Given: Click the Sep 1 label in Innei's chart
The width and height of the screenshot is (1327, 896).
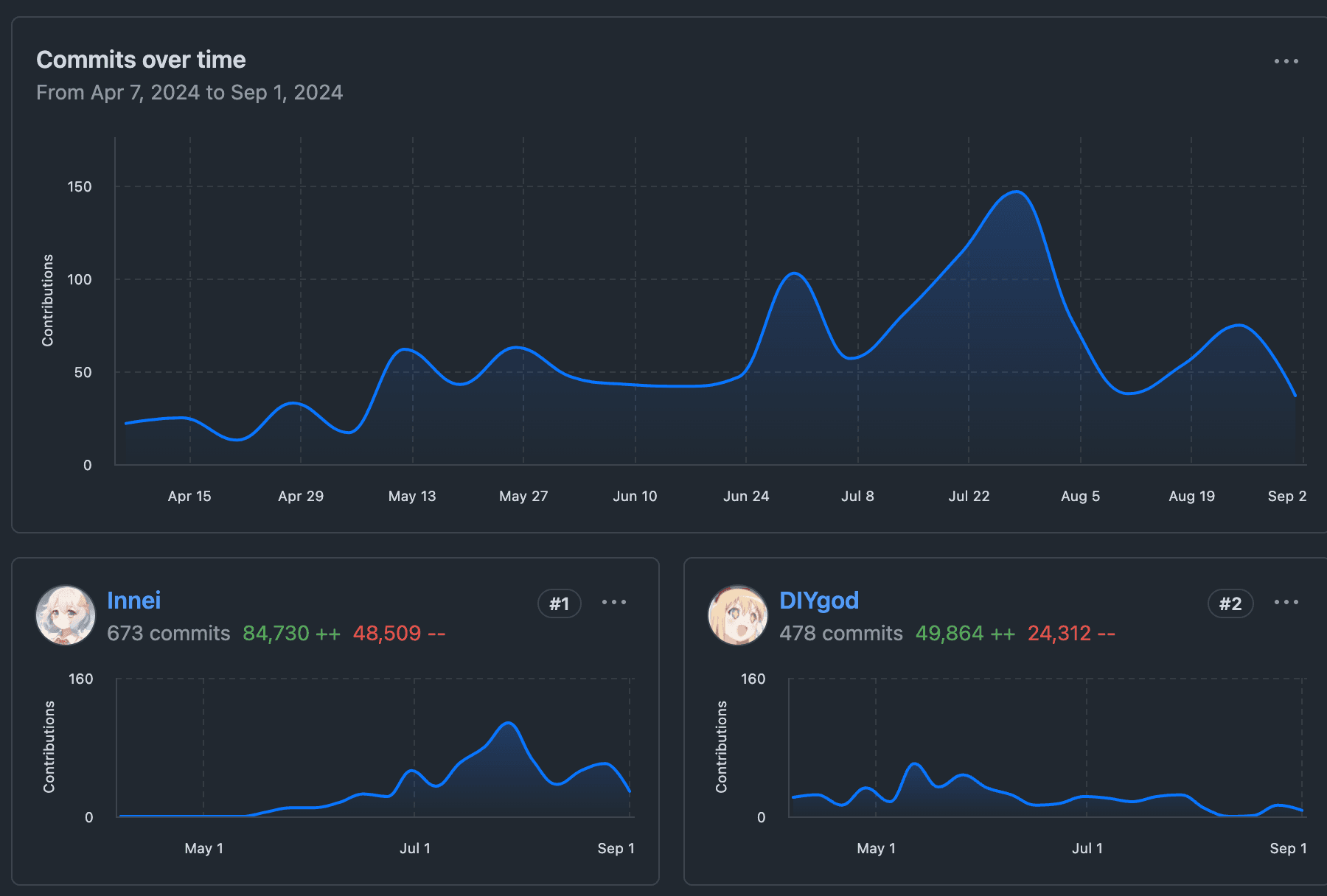Looking at the screenshot, I should tap(616, 848).
